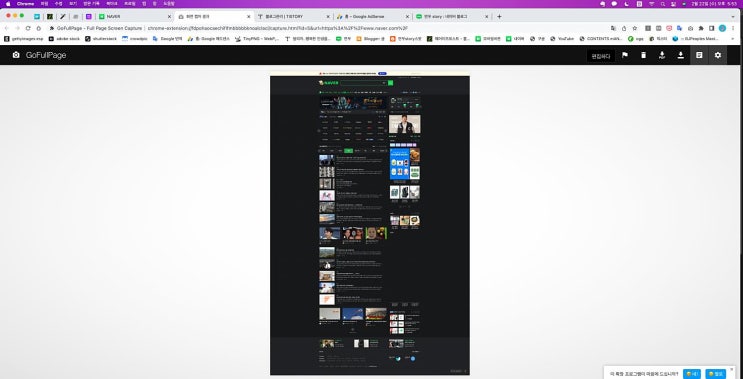Open the adobe stock bookmark
The height and width of the screenshot is (379, 743).
point(64,39)
